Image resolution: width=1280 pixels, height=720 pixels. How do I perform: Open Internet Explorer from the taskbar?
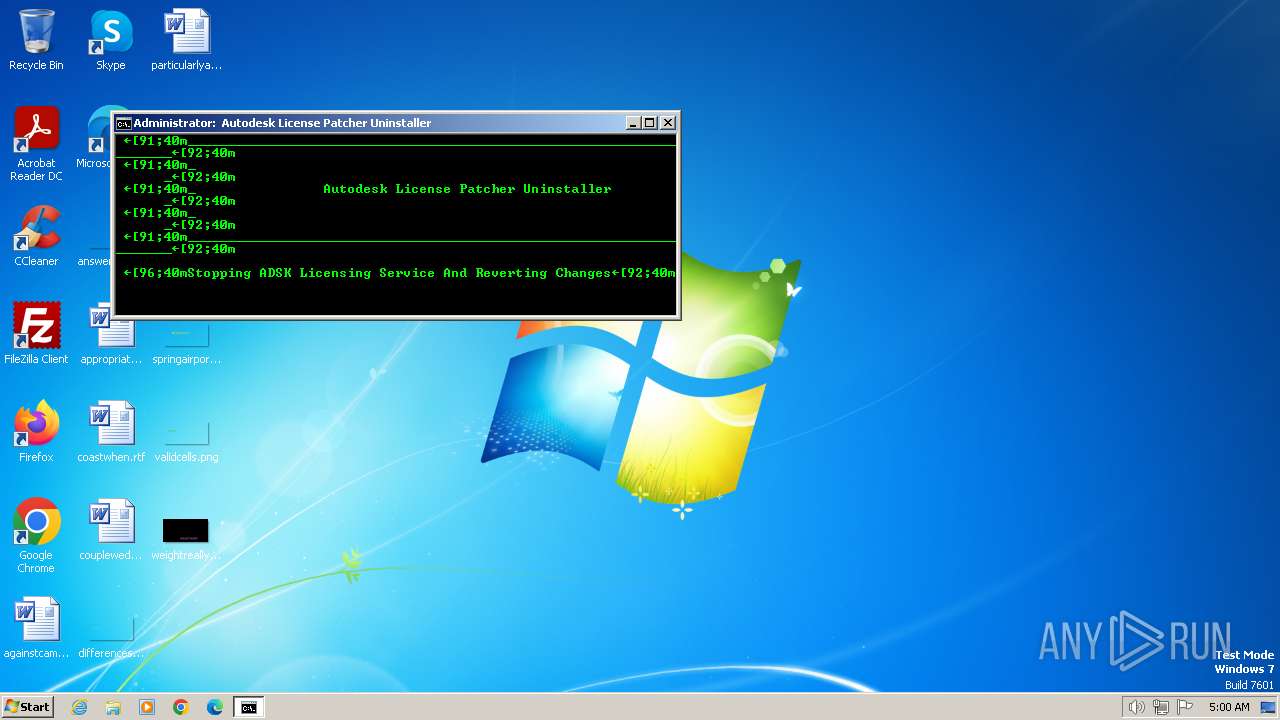point(79,707)
